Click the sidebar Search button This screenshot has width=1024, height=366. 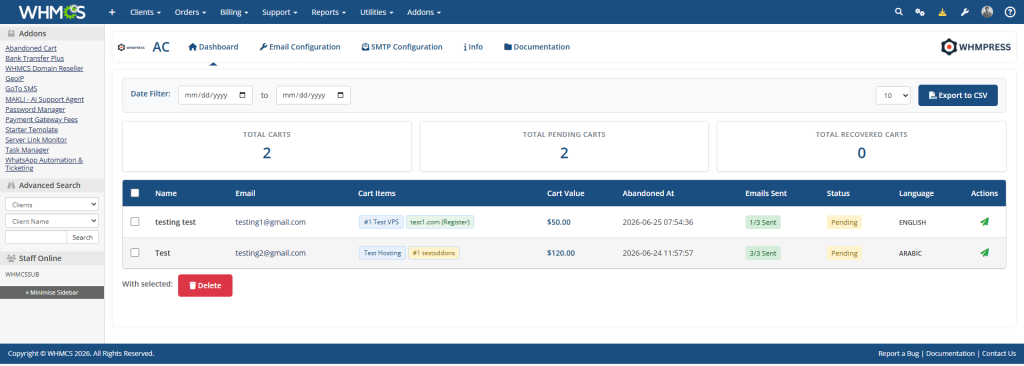(x=83, y=237)
